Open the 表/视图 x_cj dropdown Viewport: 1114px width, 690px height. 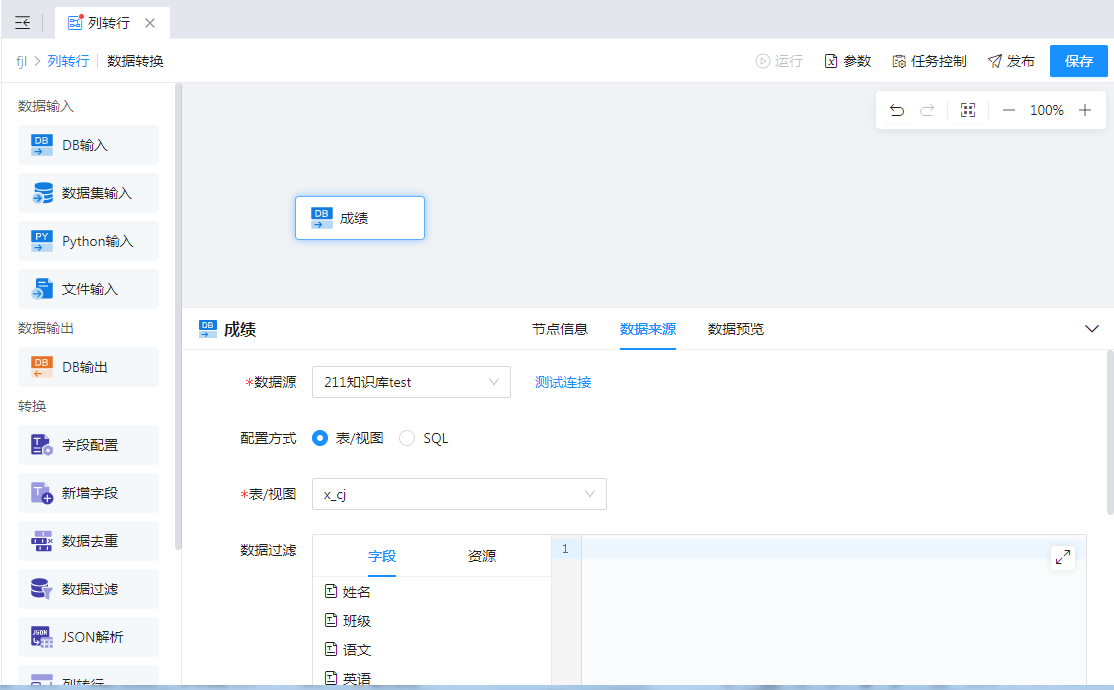point(459,494)
